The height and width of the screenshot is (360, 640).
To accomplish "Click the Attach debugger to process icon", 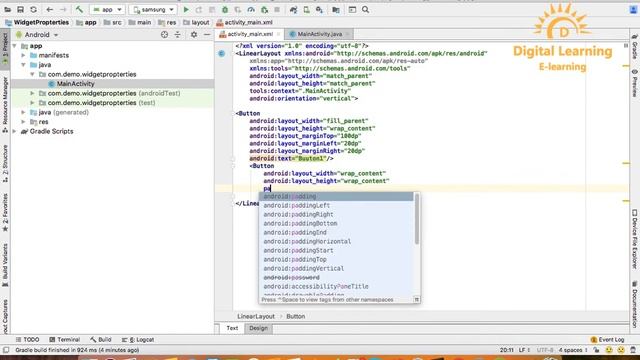I will pos(264,9).
